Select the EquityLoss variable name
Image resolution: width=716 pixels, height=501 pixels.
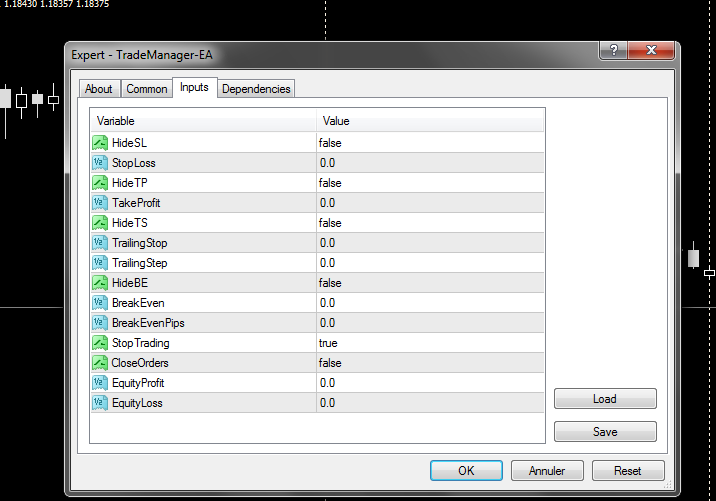point(137,403)
